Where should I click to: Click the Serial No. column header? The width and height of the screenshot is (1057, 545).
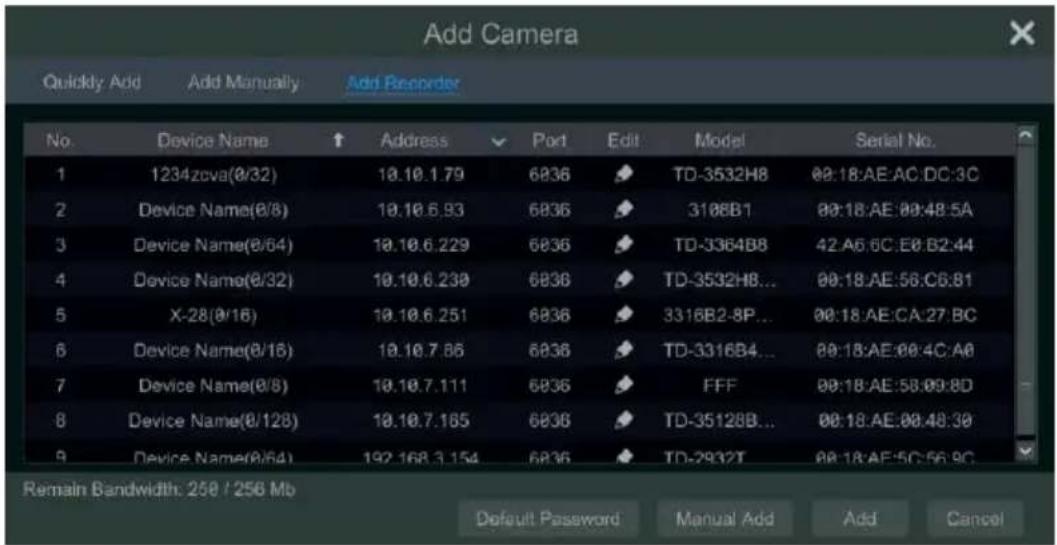coord(895,142)
